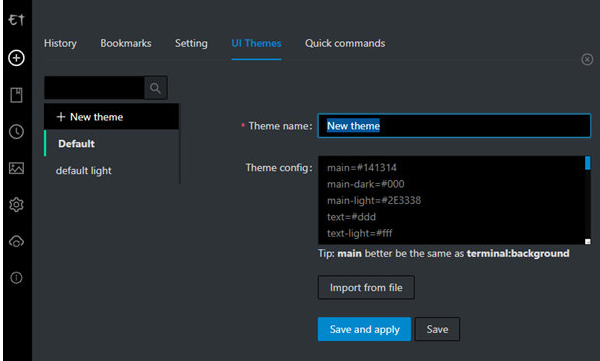600x361 pixels.
Task: Click the search magnifier icon button
Action: [x=155, y=88]
